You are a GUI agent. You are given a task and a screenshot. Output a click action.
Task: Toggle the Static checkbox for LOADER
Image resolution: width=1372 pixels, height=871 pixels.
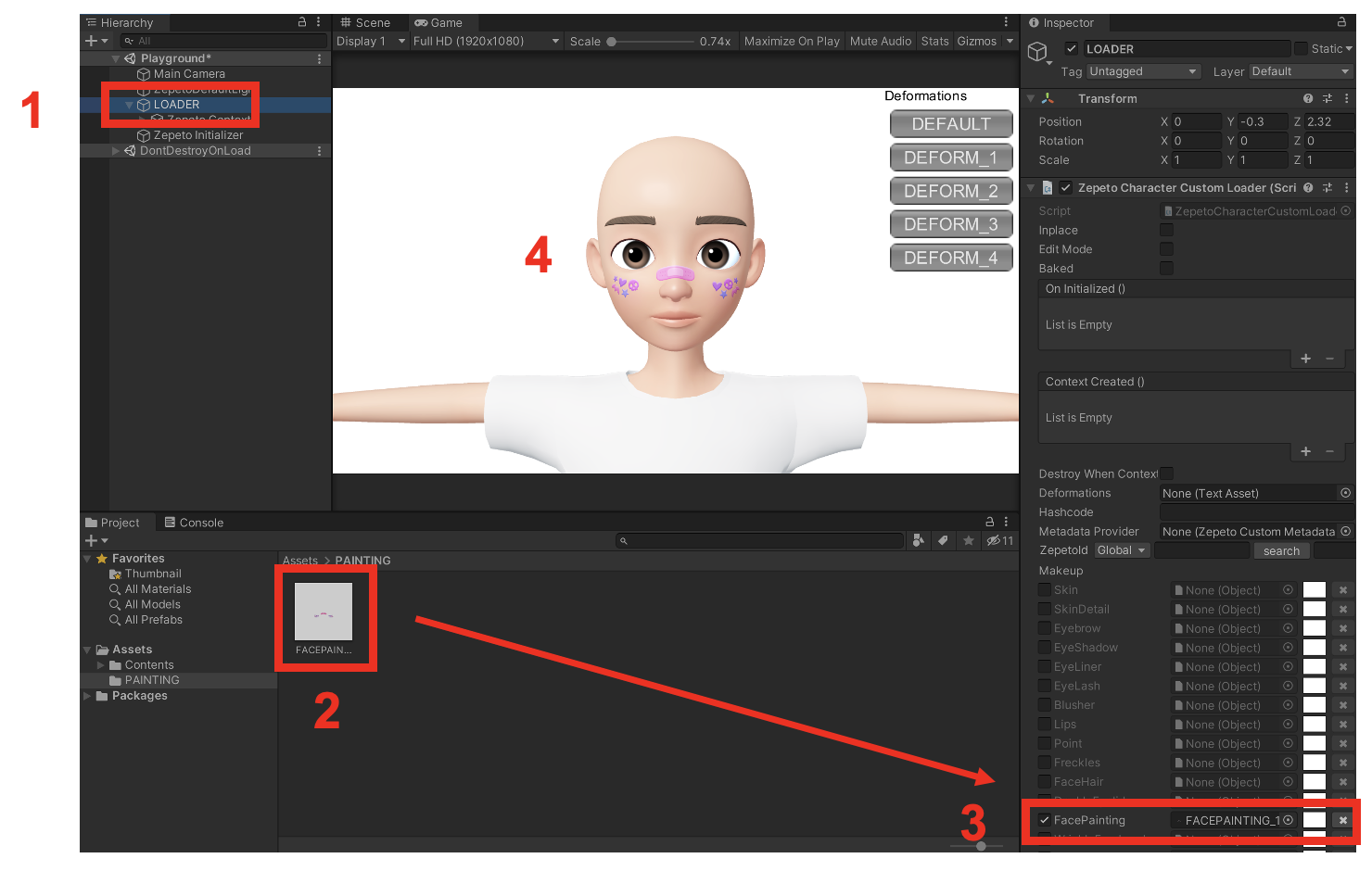coord(1302,48)
